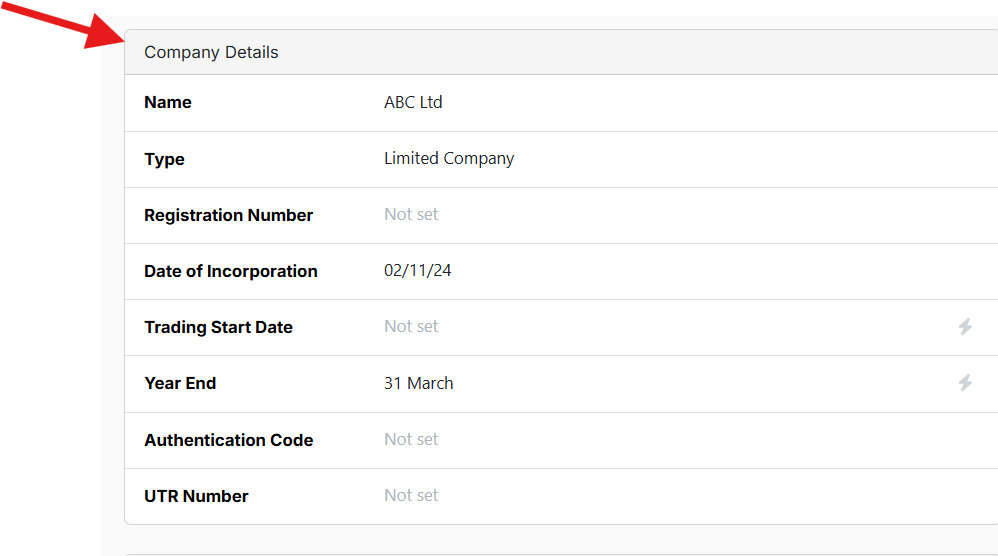Click the Year End label
Screen dimensions: 998x556
180,383
